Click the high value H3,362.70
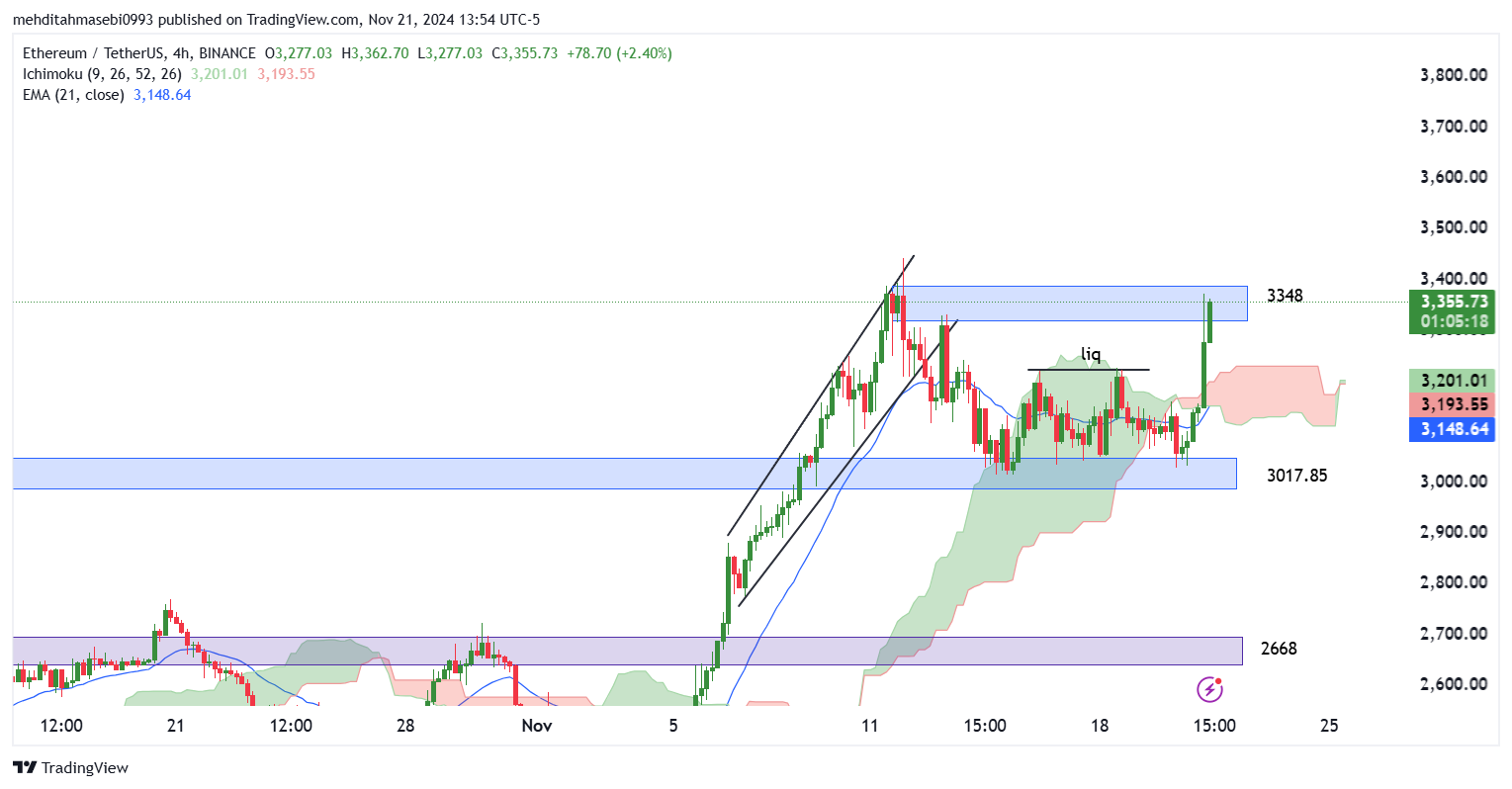This screenshot has width=1512, height=789. (x=375, y=53)
